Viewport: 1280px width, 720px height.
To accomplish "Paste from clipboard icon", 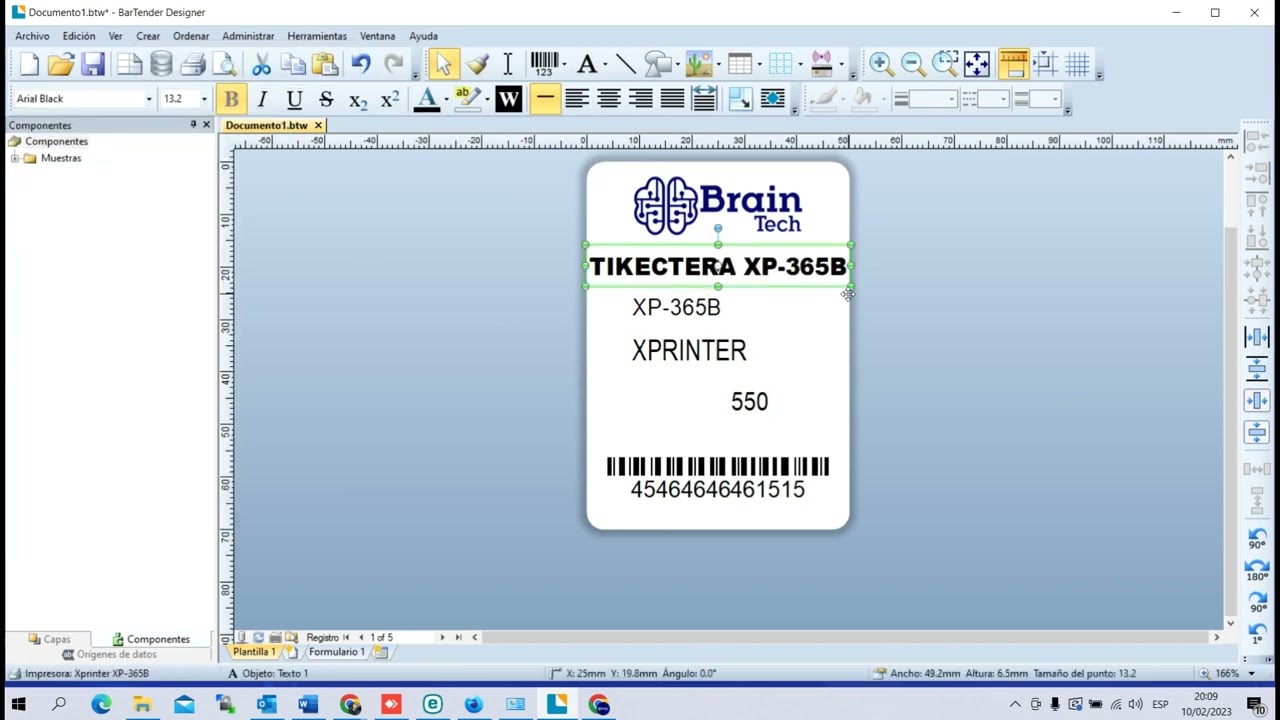I will (x=325, y=65).
